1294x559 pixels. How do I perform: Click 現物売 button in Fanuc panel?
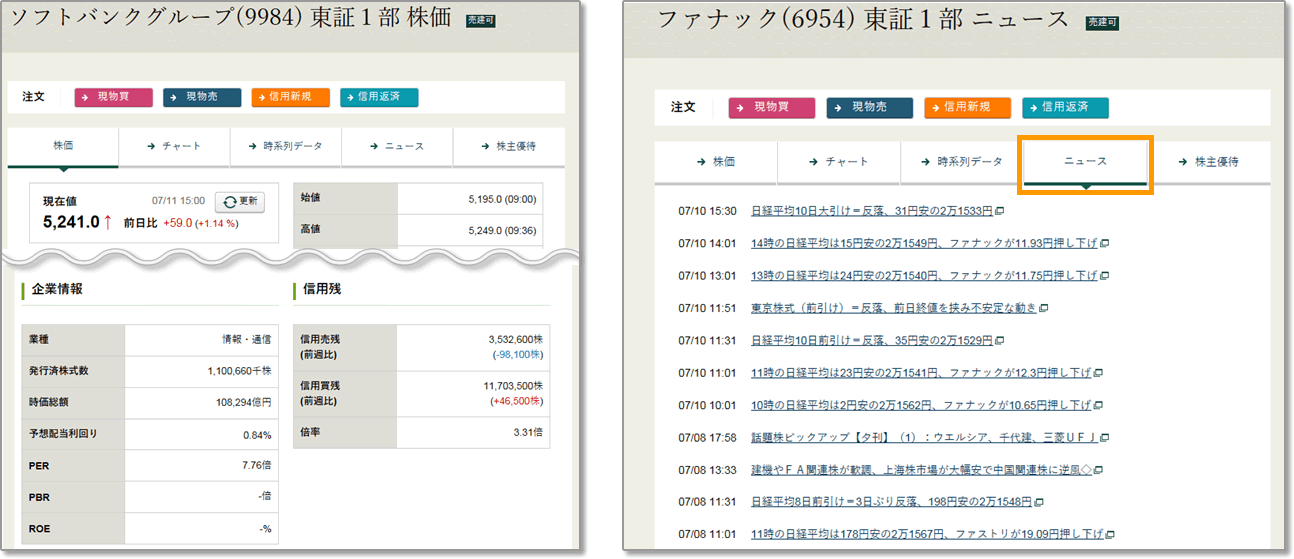(x=870, y=107)
